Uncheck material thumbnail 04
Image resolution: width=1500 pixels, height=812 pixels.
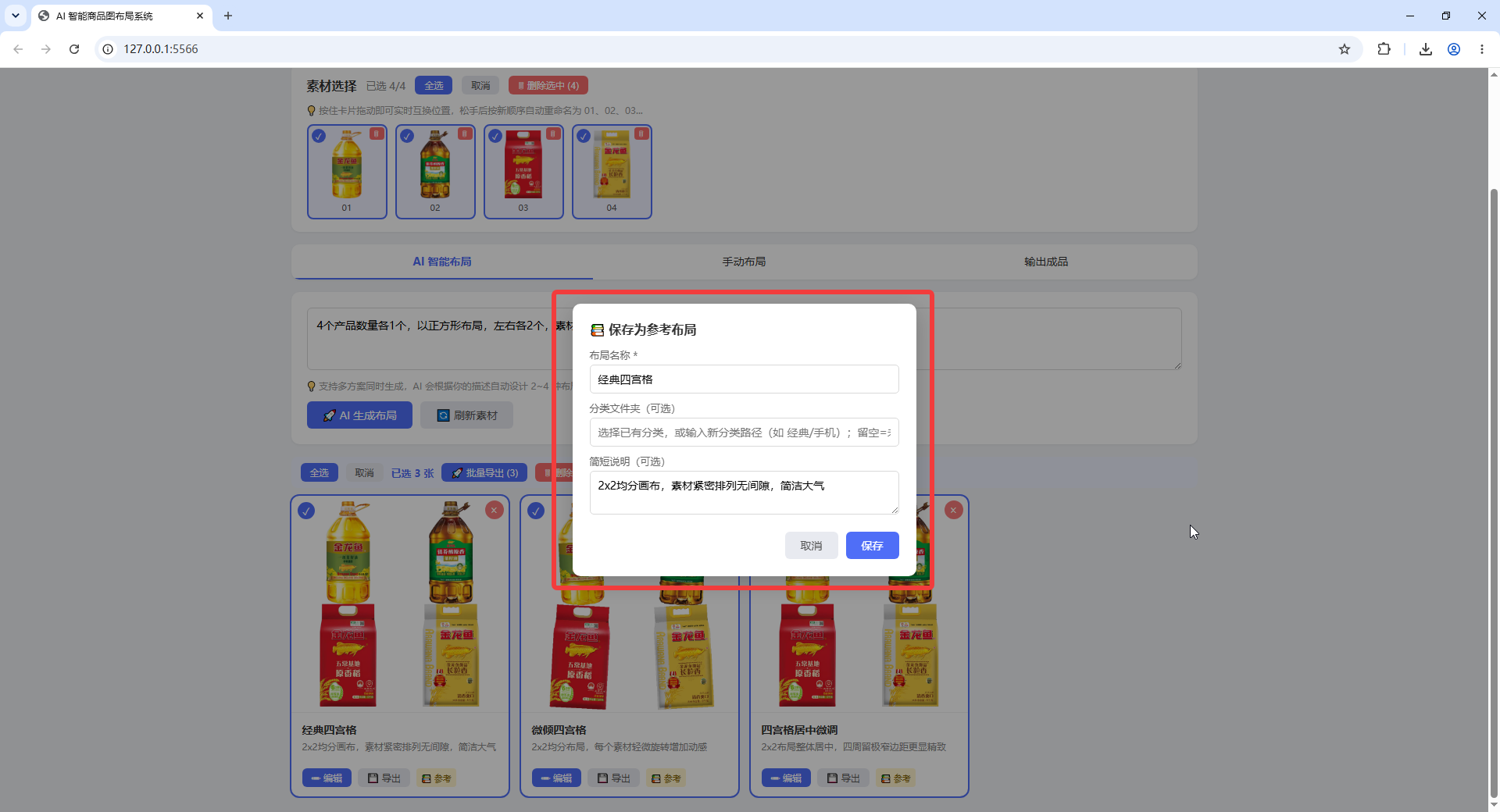point(584,136)
